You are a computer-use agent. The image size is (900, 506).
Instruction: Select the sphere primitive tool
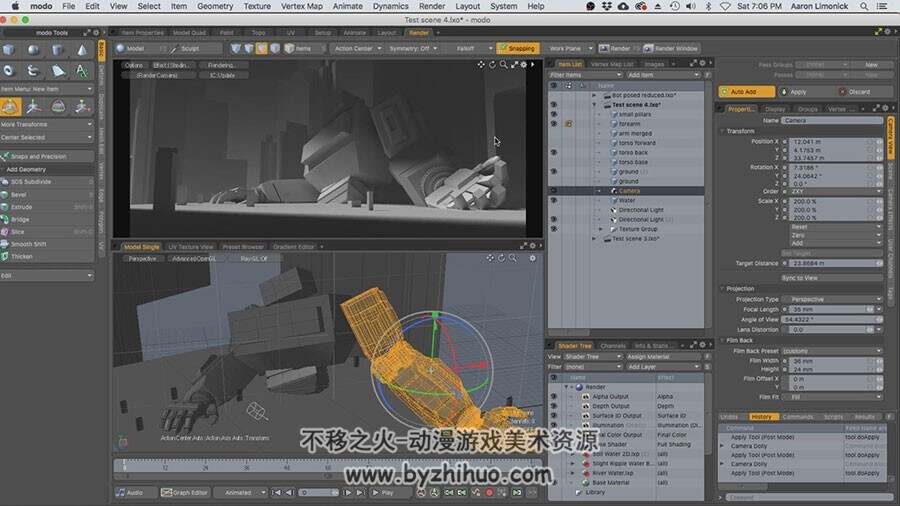coord(33,50)
